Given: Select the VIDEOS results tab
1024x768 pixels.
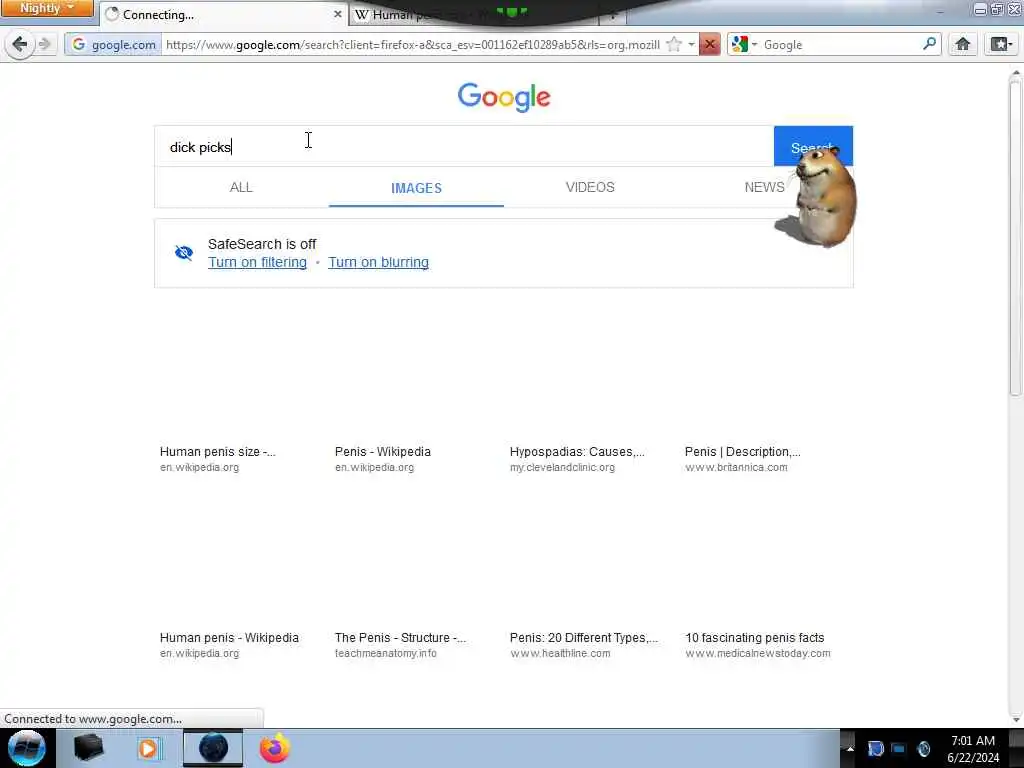Looking at the screenshot, I should coord(590,187).
